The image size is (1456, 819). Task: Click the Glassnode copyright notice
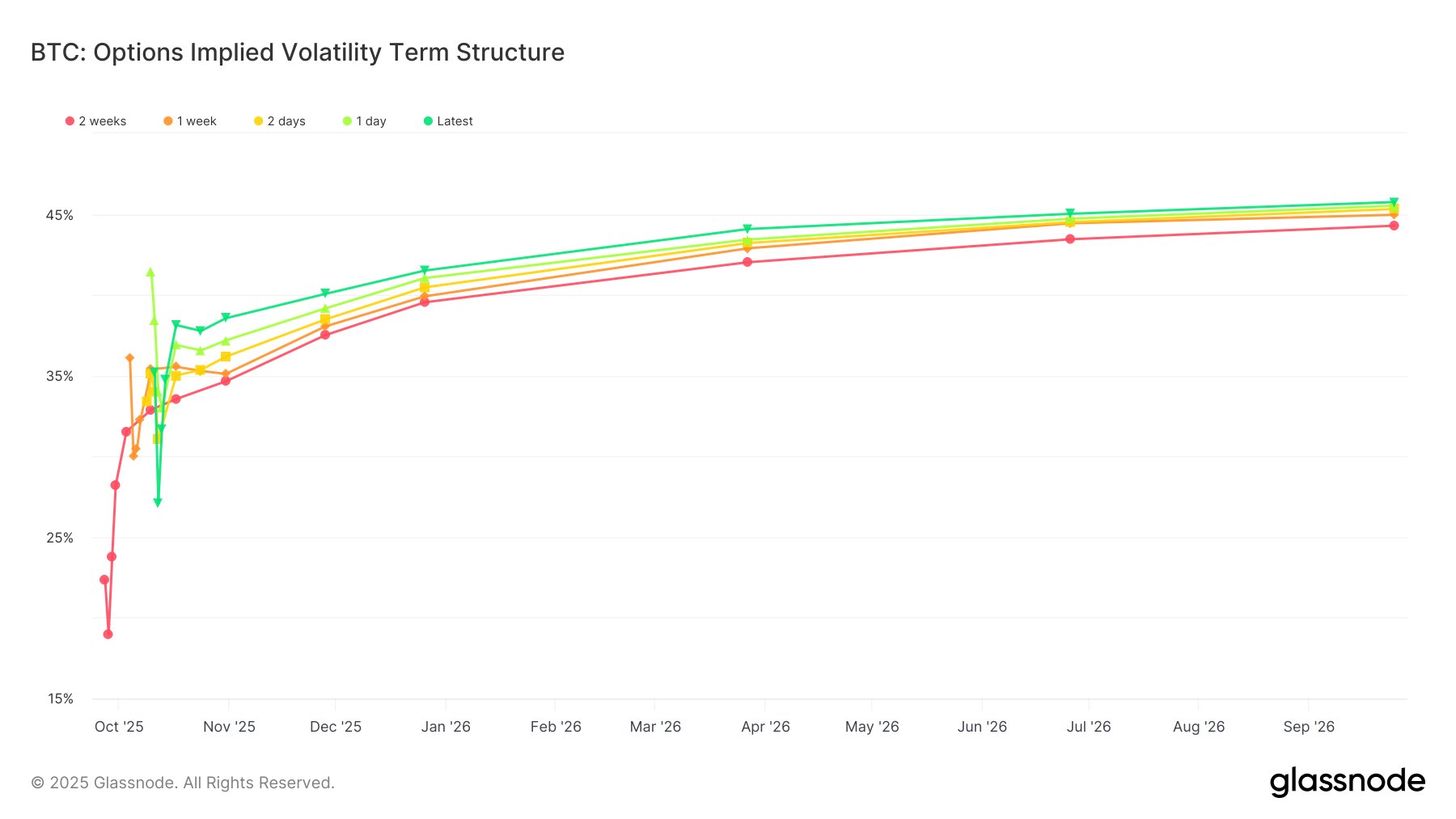click(183, 783)
